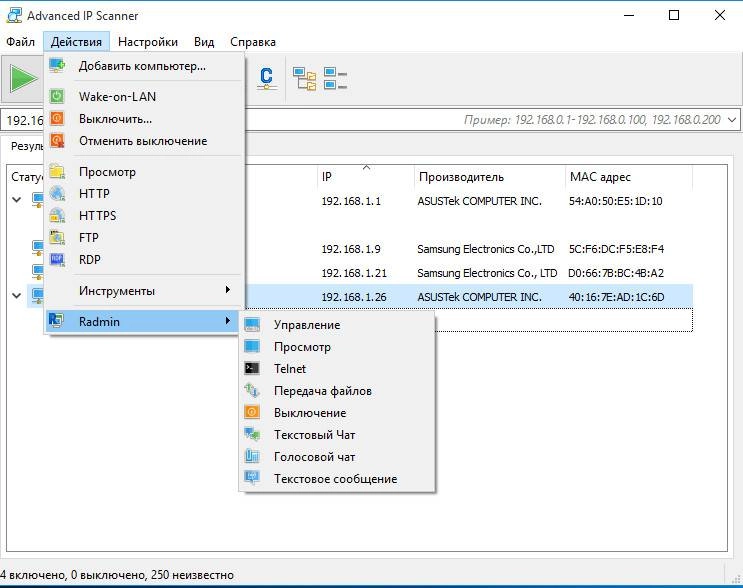Screen dimensions: 743x588
Task: Click Samsung Electronics Co.,LTD manufacturer cell
Action: point(485,249)
